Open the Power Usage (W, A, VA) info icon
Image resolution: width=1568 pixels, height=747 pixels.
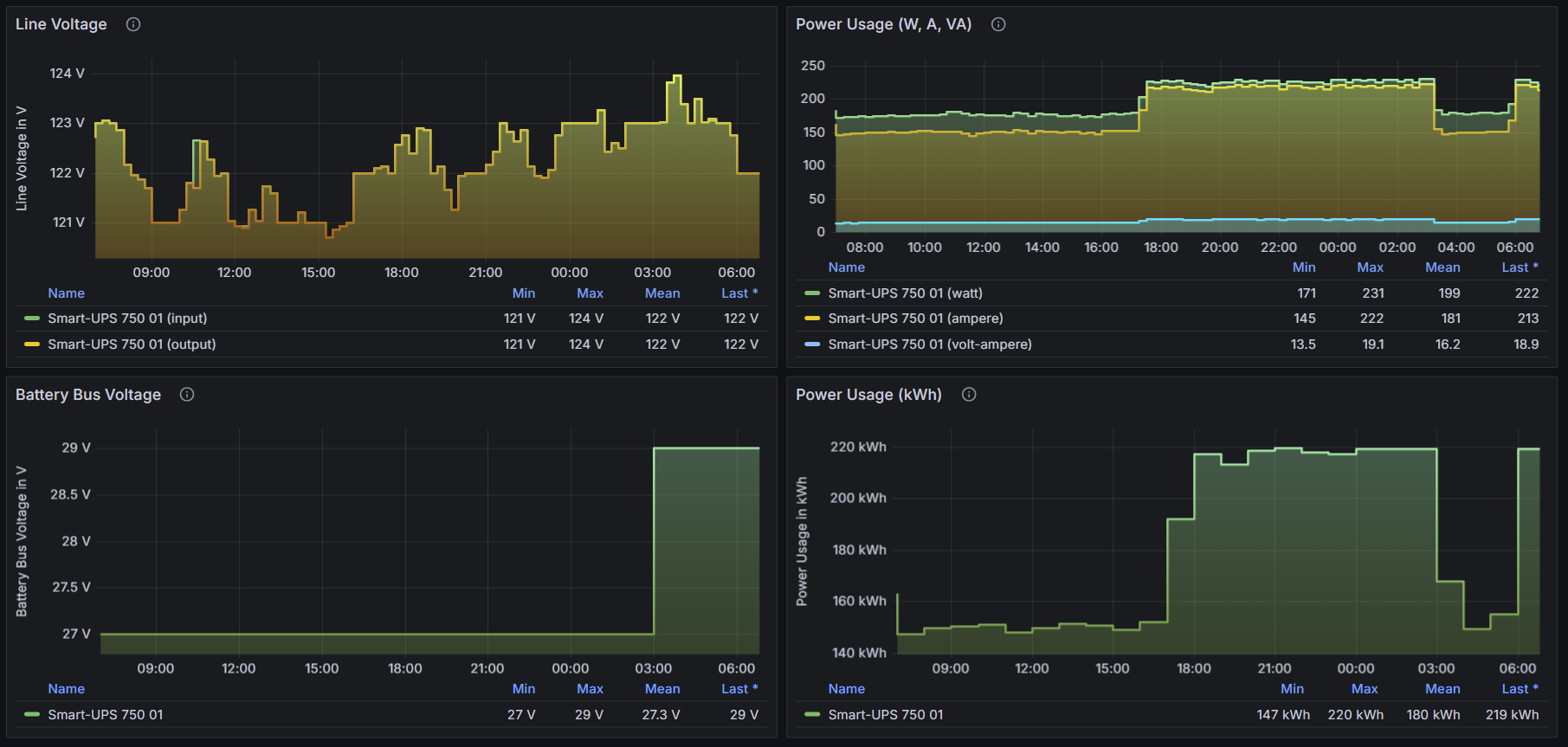click(998, 24)
